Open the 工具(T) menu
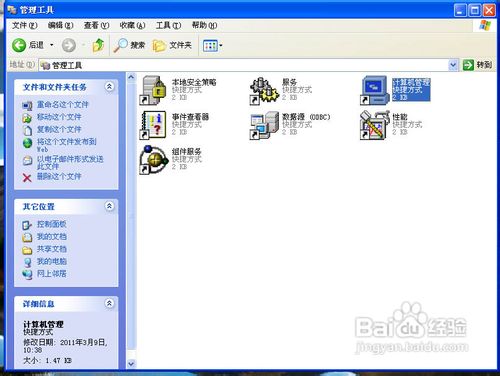 pos(168,25)
